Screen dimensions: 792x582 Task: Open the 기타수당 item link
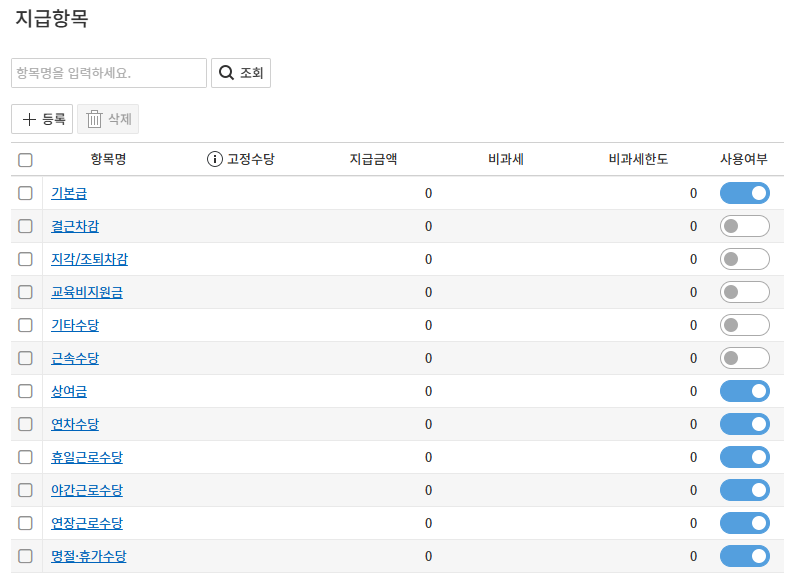(x=75, y=325)
